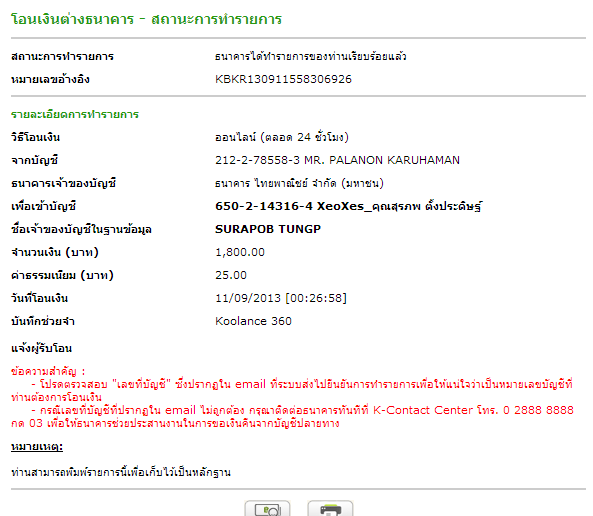Click the label ชื่อเจ้าของบัญชีในฐานข้อมูล
The height and width of the screenshot is (516, 593).
coord(81,229)
